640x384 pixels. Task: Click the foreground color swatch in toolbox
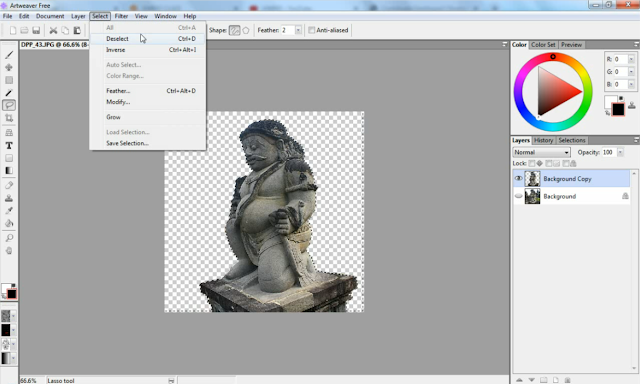click(x=12, y=294)
